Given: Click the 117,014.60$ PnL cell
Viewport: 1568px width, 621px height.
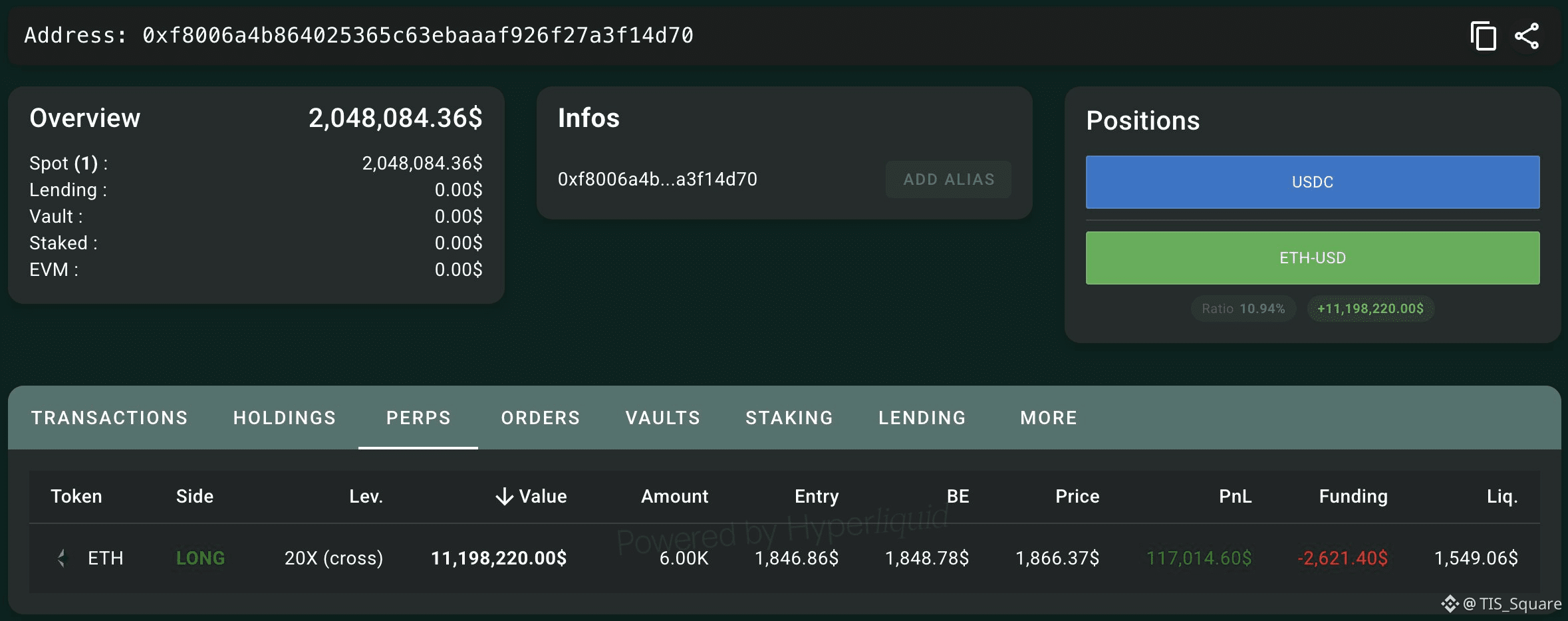Looking at the screenshot, I should 1199,558.
